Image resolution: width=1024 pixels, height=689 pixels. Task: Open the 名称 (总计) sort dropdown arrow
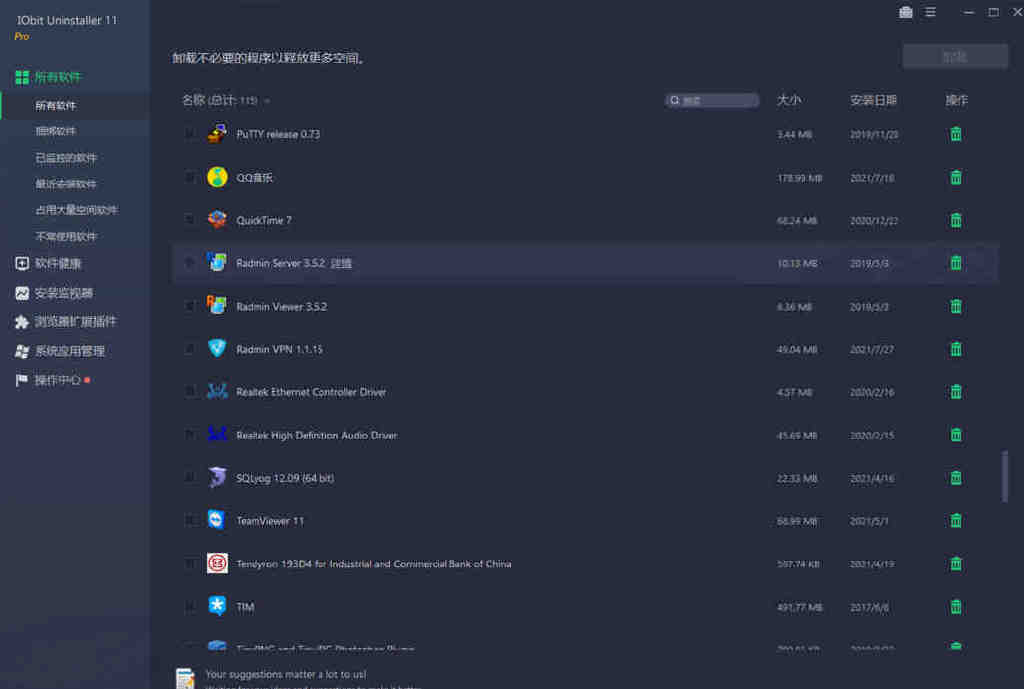[x=267, y=101]
